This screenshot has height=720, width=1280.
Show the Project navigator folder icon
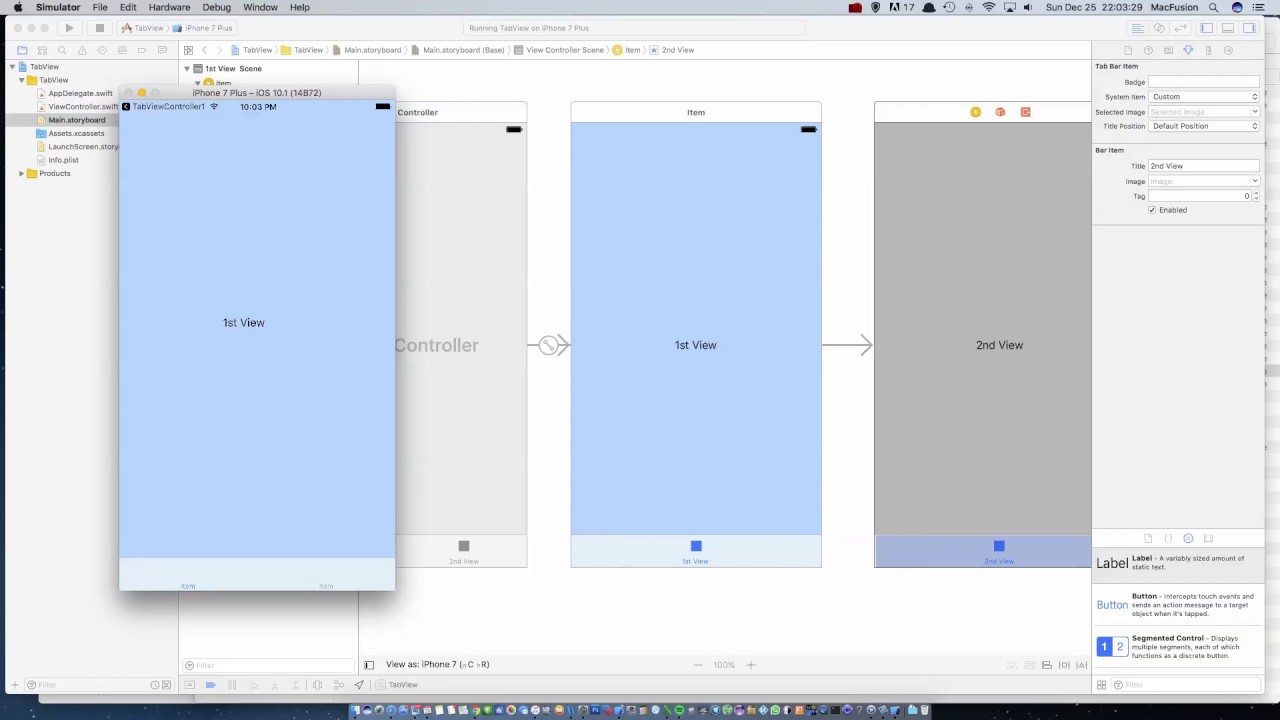[x=22, y=50]
